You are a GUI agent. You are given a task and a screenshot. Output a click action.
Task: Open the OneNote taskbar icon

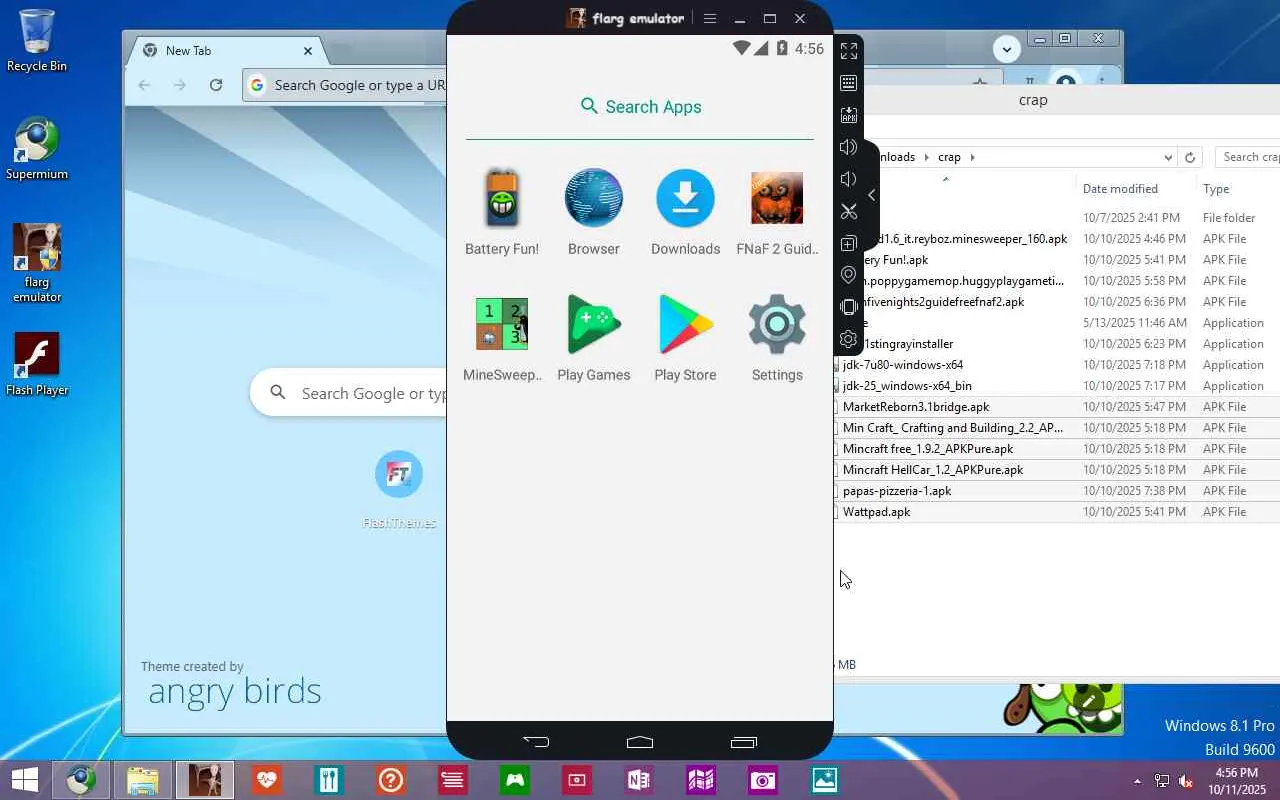point(638,780)
